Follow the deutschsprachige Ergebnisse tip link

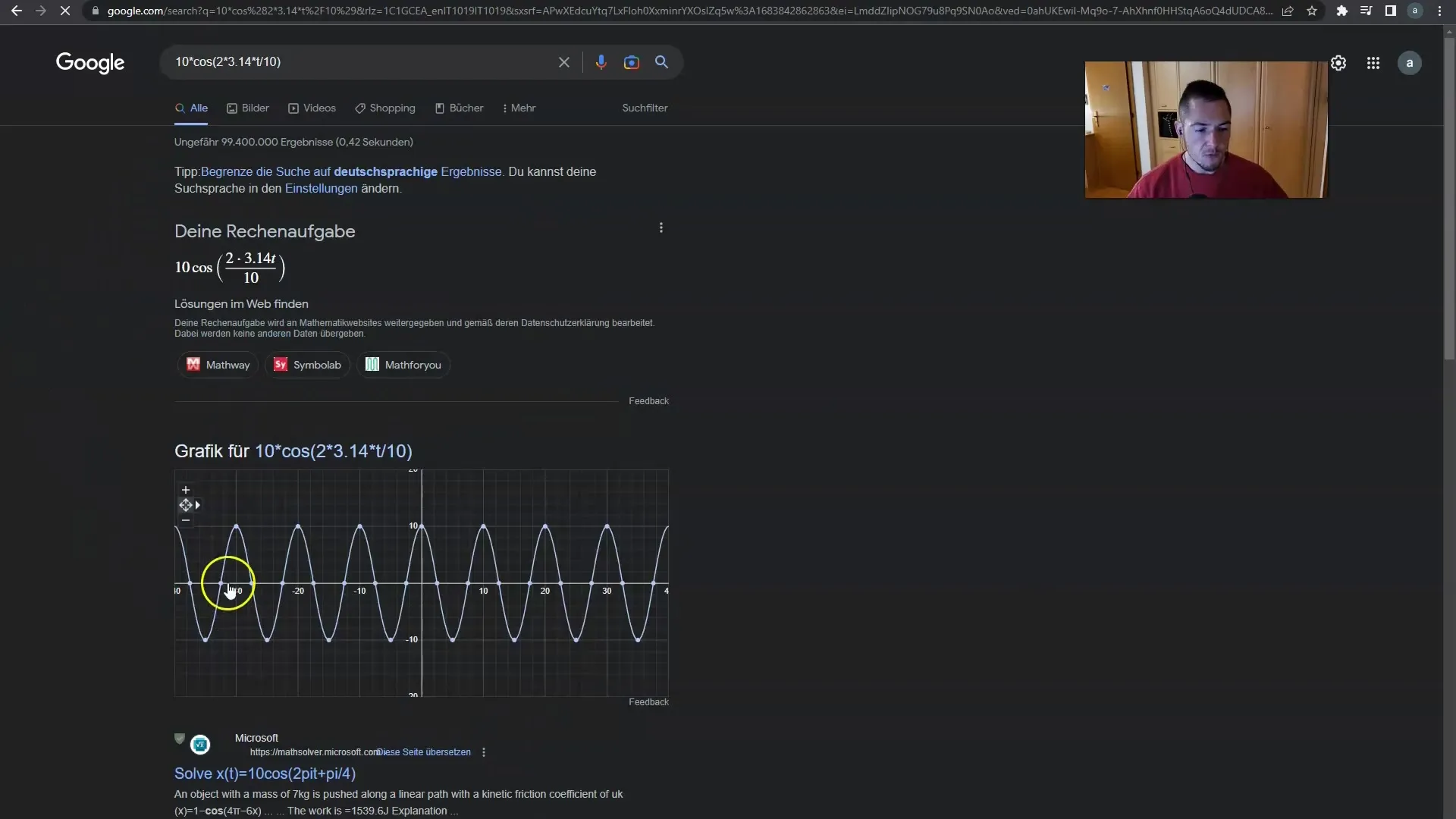[351, 172]
